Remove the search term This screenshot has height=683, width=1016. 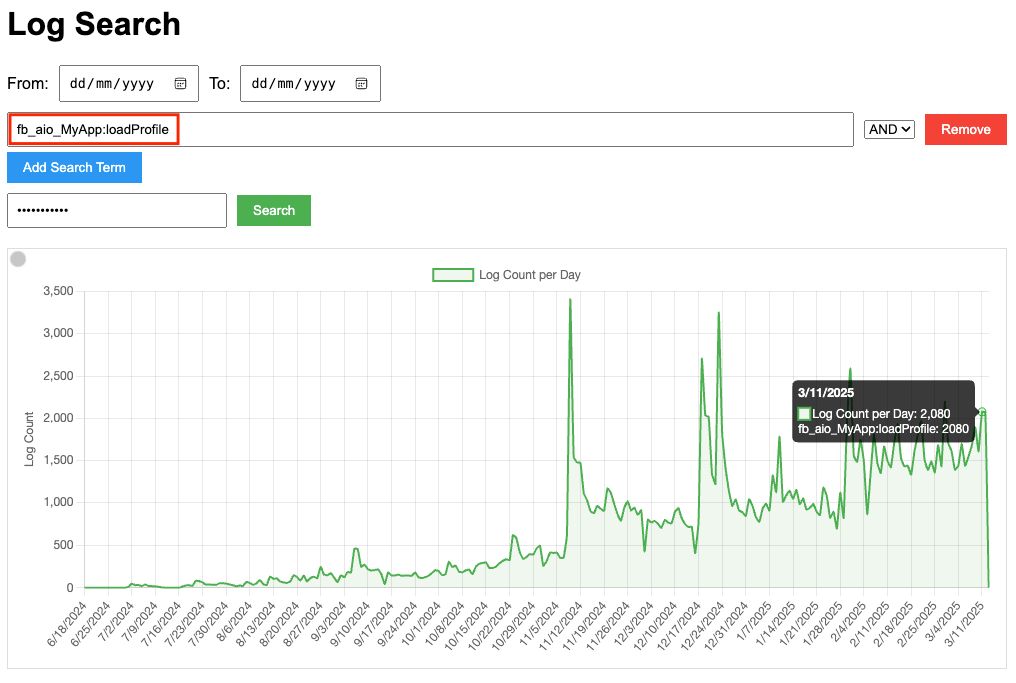coord(965,130)
